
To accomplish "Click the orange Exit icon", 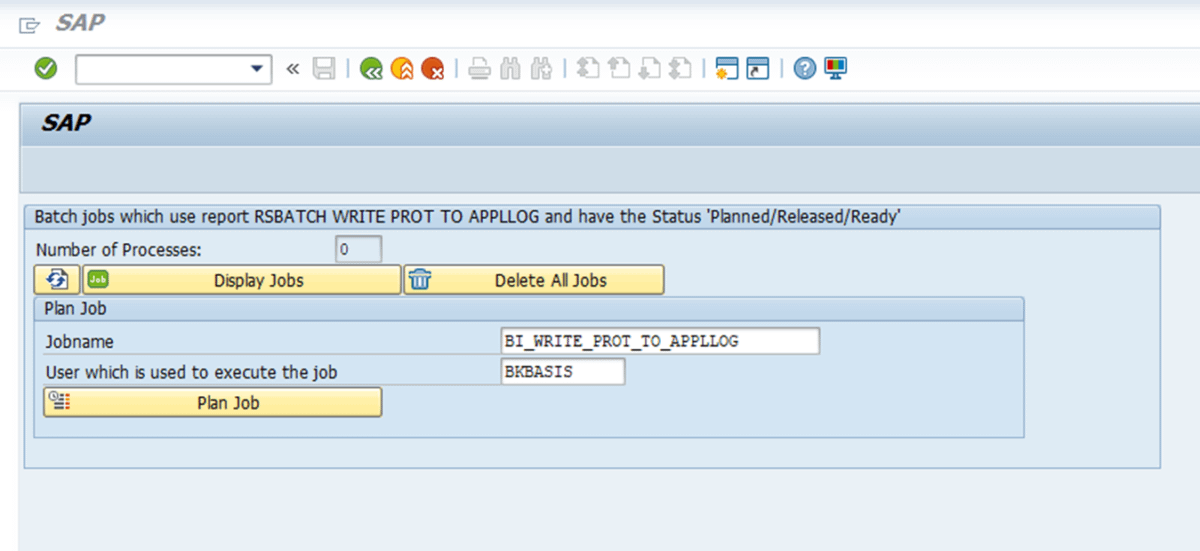I will pos(402,69).
